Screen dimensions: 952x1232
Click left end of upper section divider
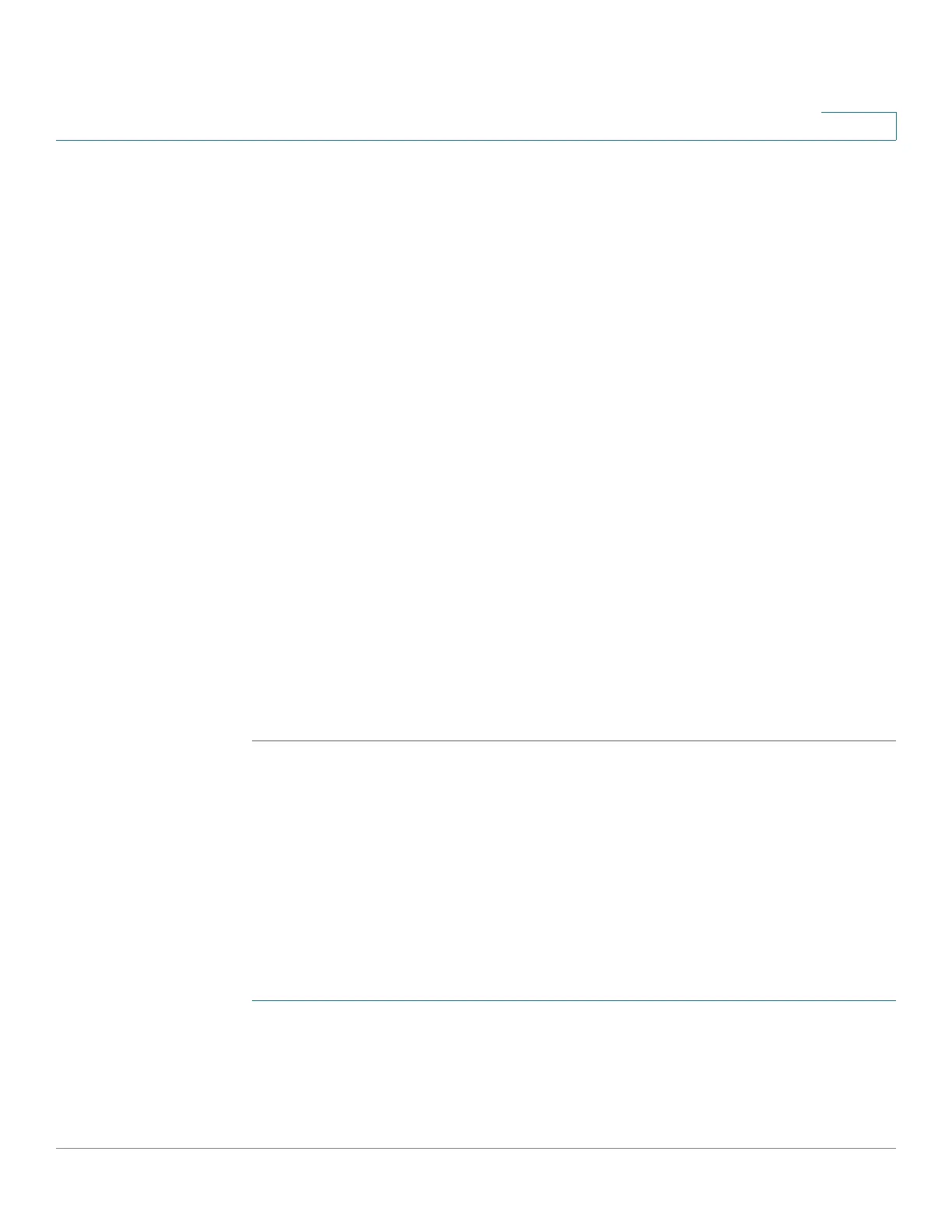[255, 741]
